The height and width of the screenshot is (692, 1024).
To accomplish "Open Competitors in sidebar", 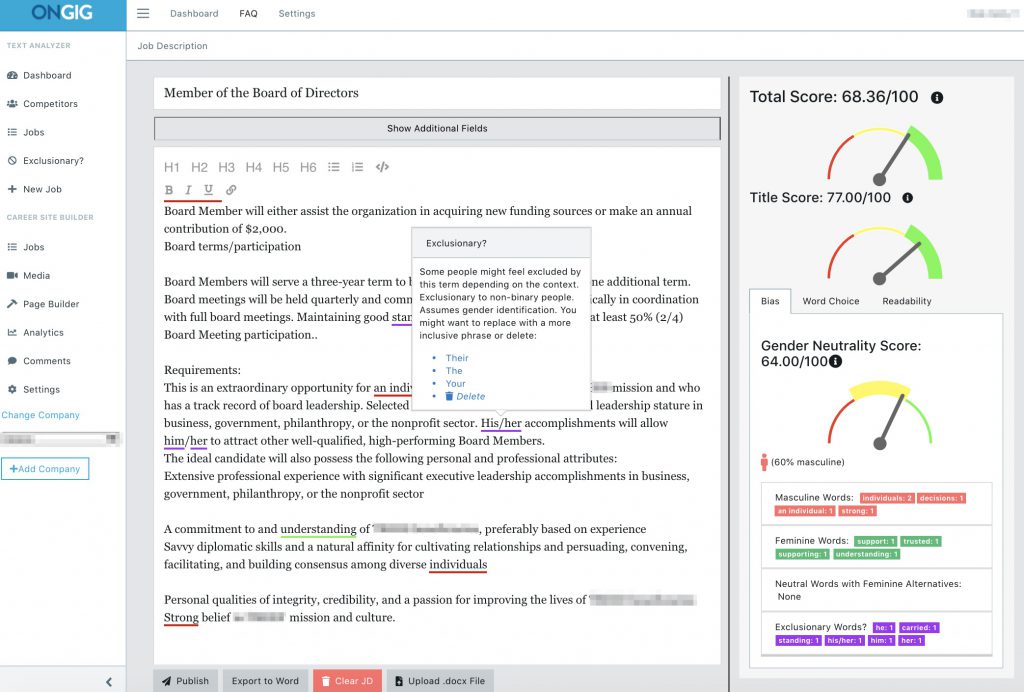I will (x=42, y=104).
